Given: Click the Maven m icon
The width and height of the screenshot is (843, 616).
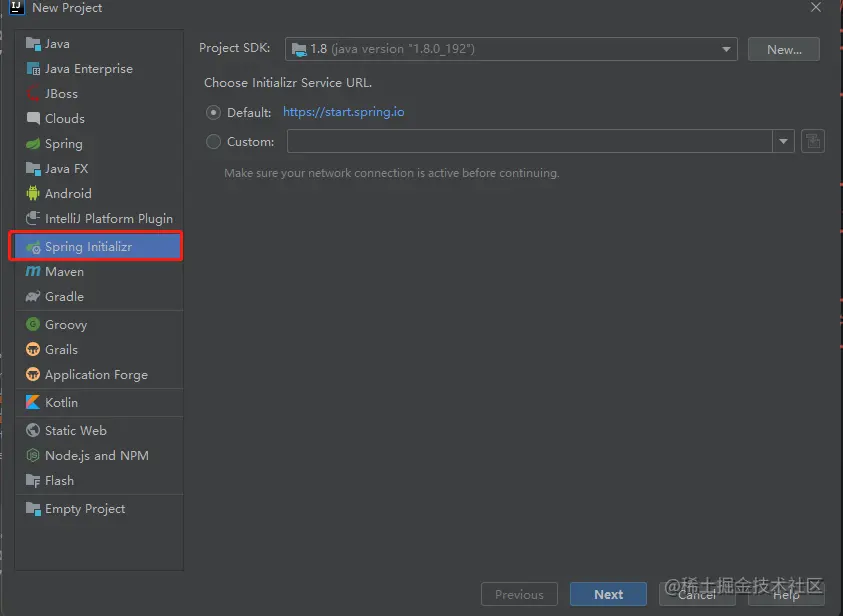Looking at the screenshot, I should 33,271.
